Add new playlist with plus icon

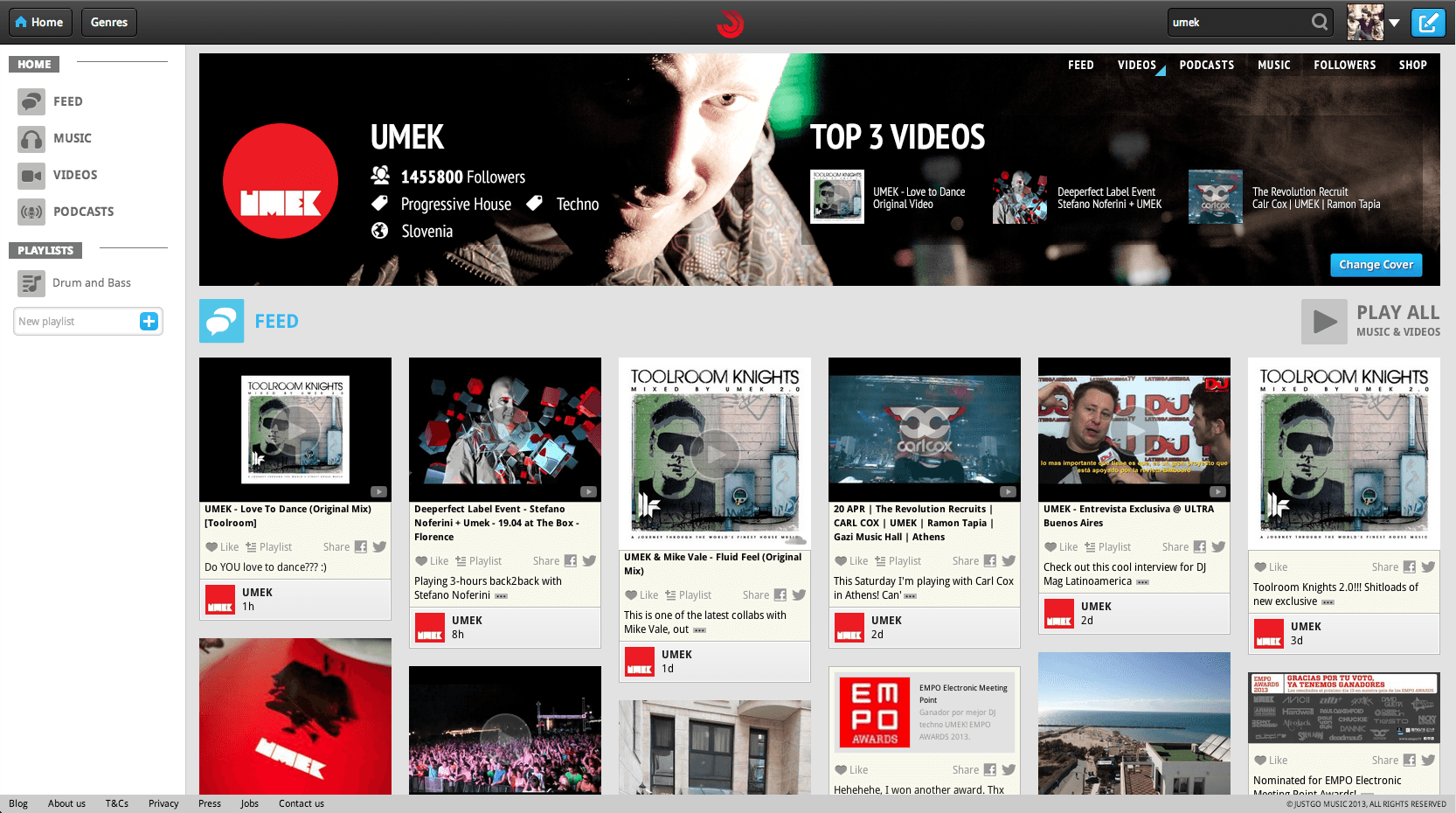(149, 322)
